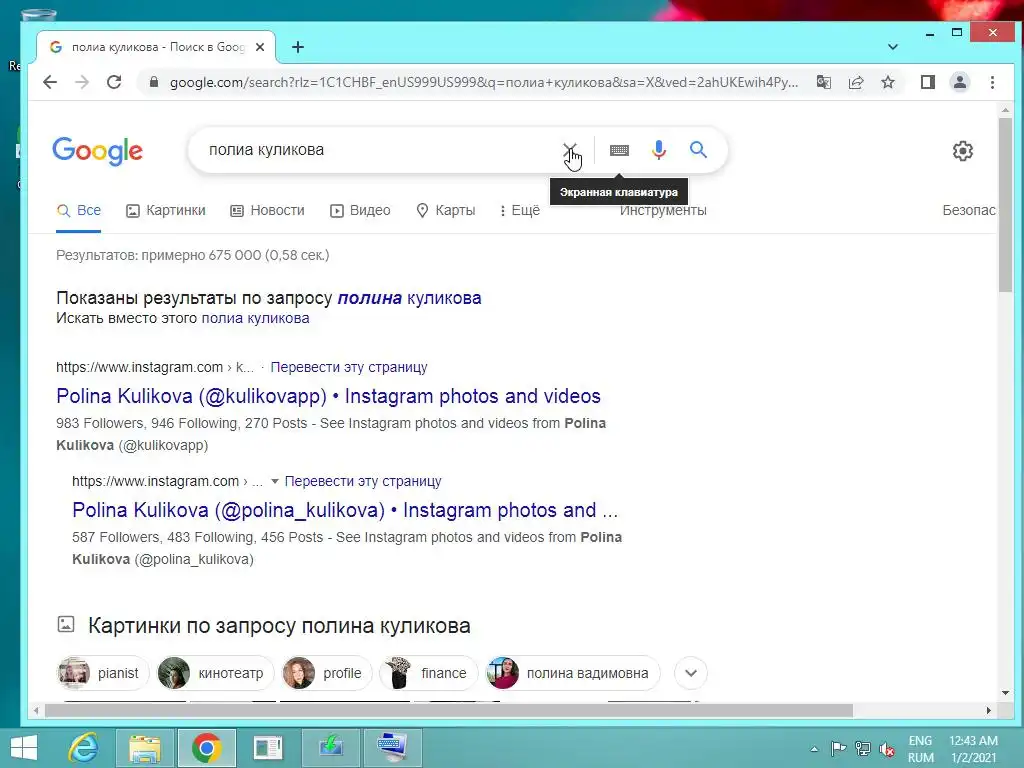Select the profile image filter chip
Screen dimensions: 1024x768
327,673
